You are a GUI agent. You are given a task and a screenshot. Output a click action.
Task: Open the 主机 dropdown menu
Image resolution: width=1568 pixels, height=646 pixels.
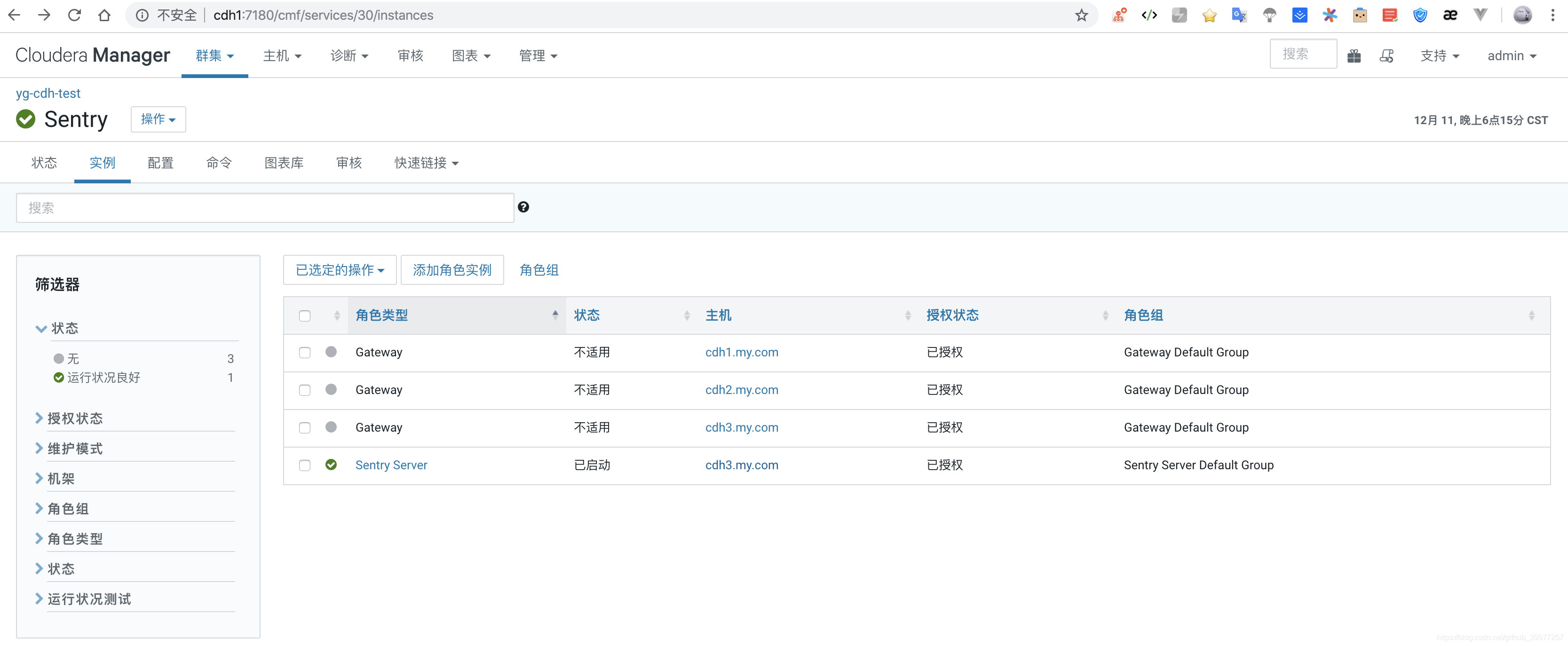point(283,56)
